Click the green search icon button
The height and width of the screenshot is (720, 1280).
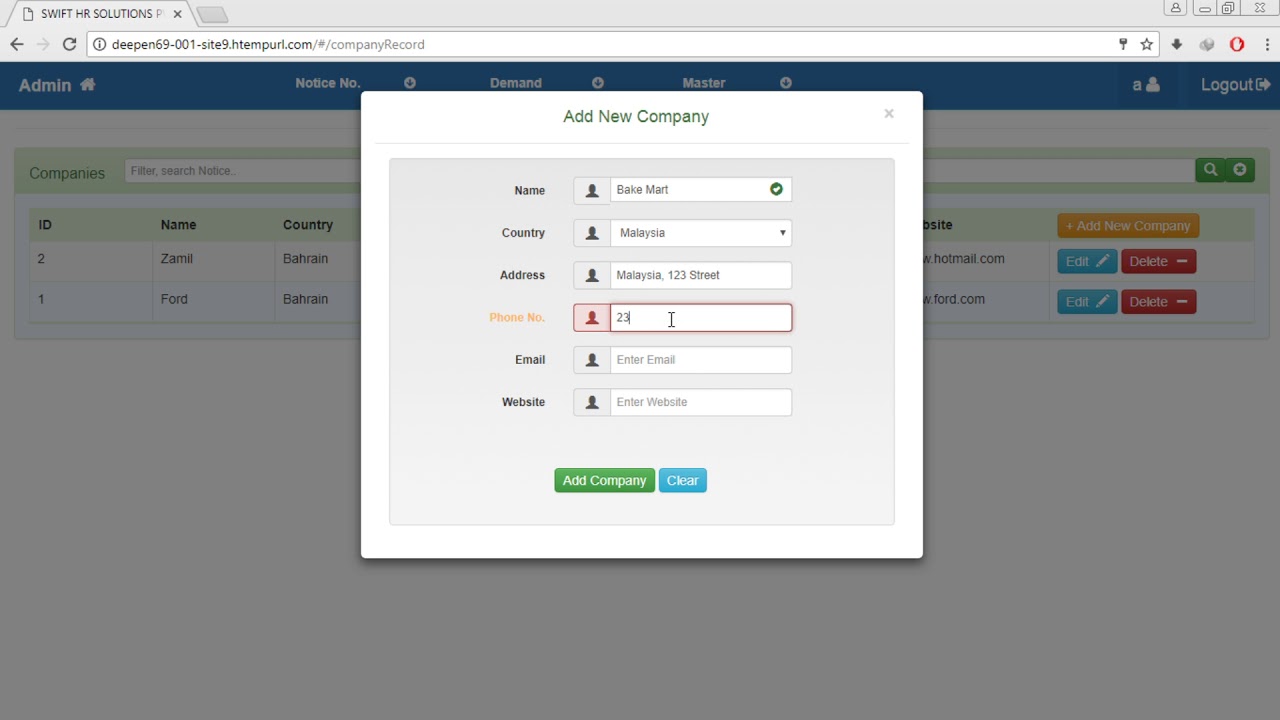(x=1210, y=170)
